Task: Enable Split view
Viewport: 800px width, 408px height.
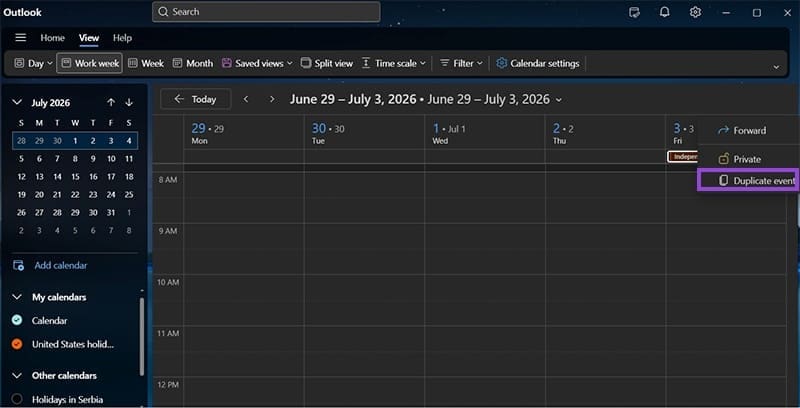Action: [327, 63]
